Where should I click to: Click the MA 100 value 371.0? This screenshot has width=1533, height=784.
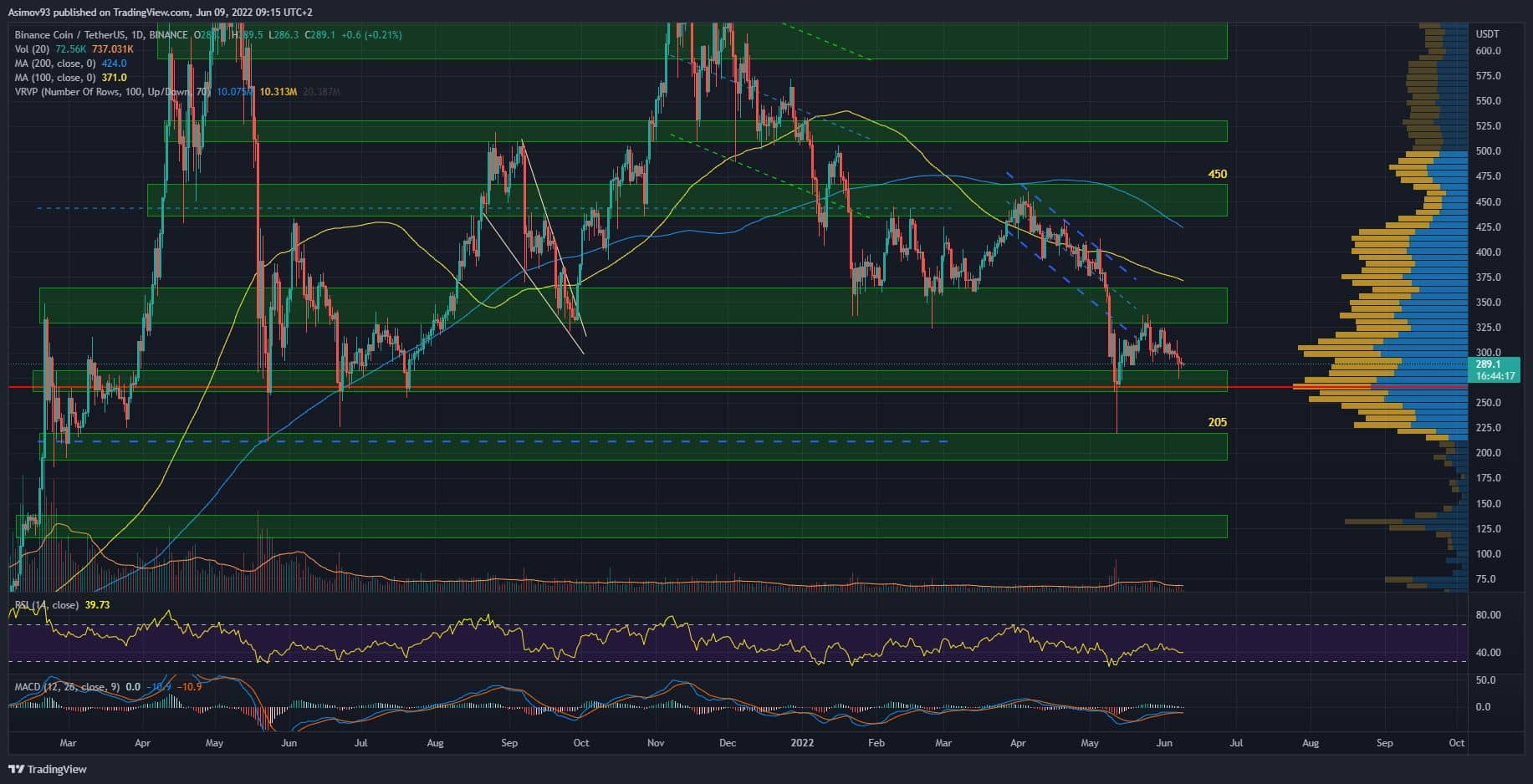pos(114,78)
